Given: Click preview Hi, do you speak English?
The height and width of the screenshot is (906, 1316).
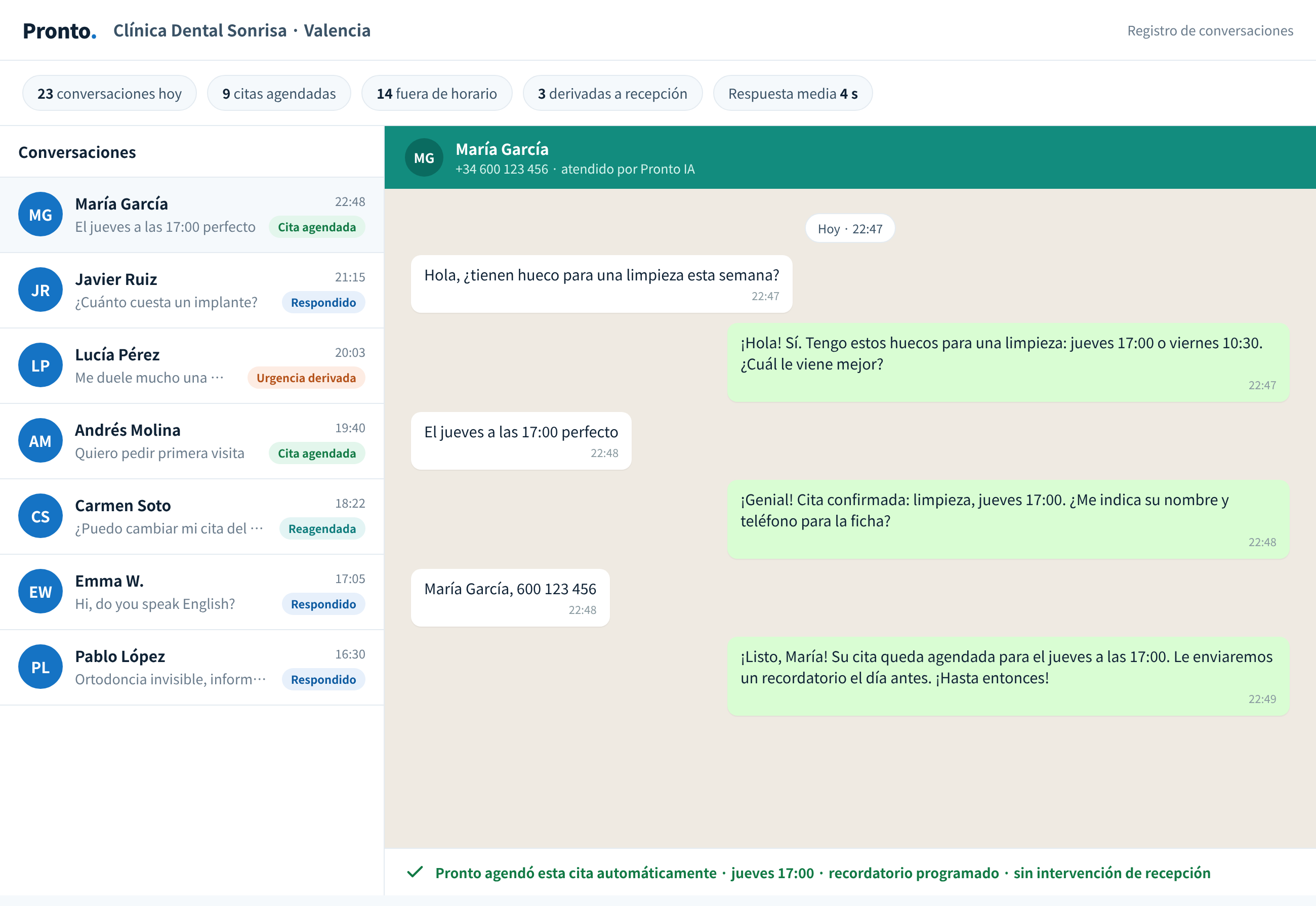Looking at the screenshot, I should coord(155,604).
